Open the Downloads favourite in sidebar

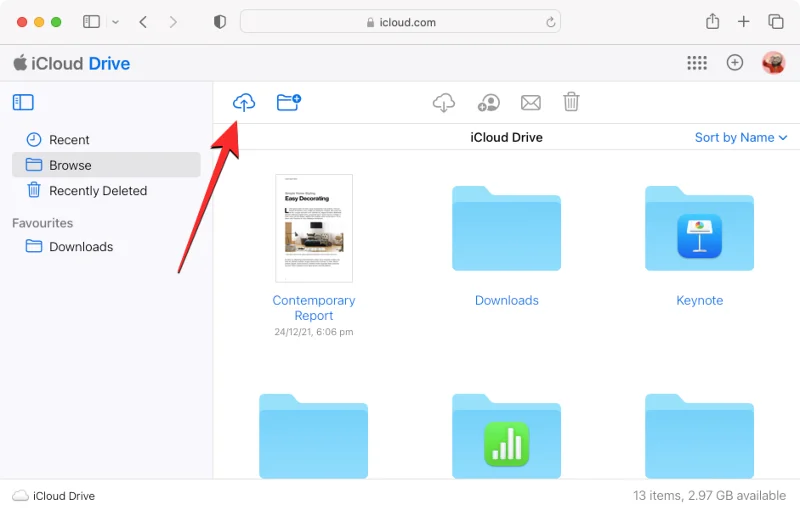coord(80,247)
